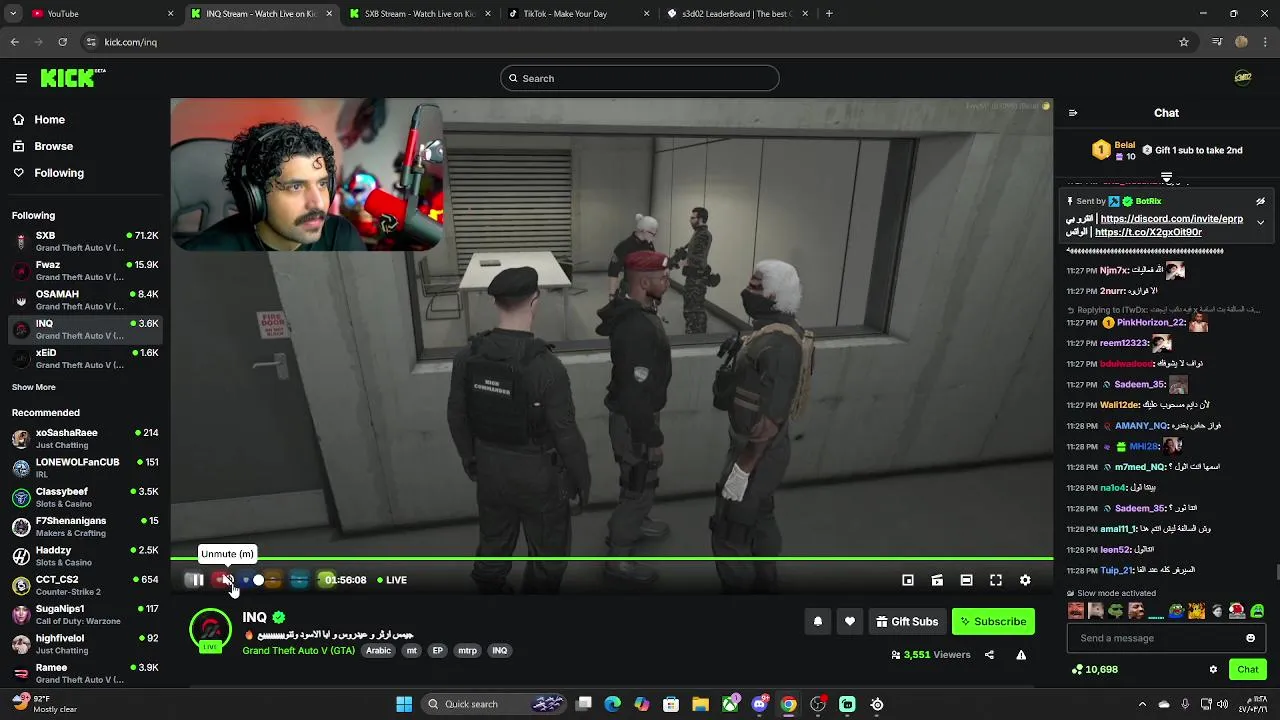Click the Kick logo
Image resolution: width=1280 pixels, height=720 pixels.
[x=73, y=78]
